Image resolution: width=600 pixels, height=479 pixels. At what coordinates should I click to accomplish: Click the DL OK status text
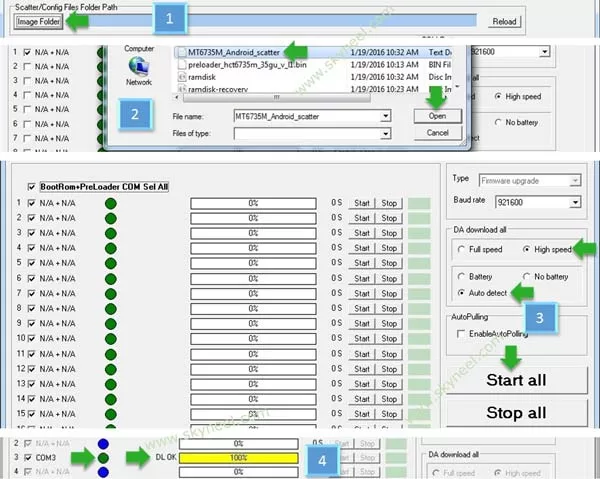pos(166,457)
